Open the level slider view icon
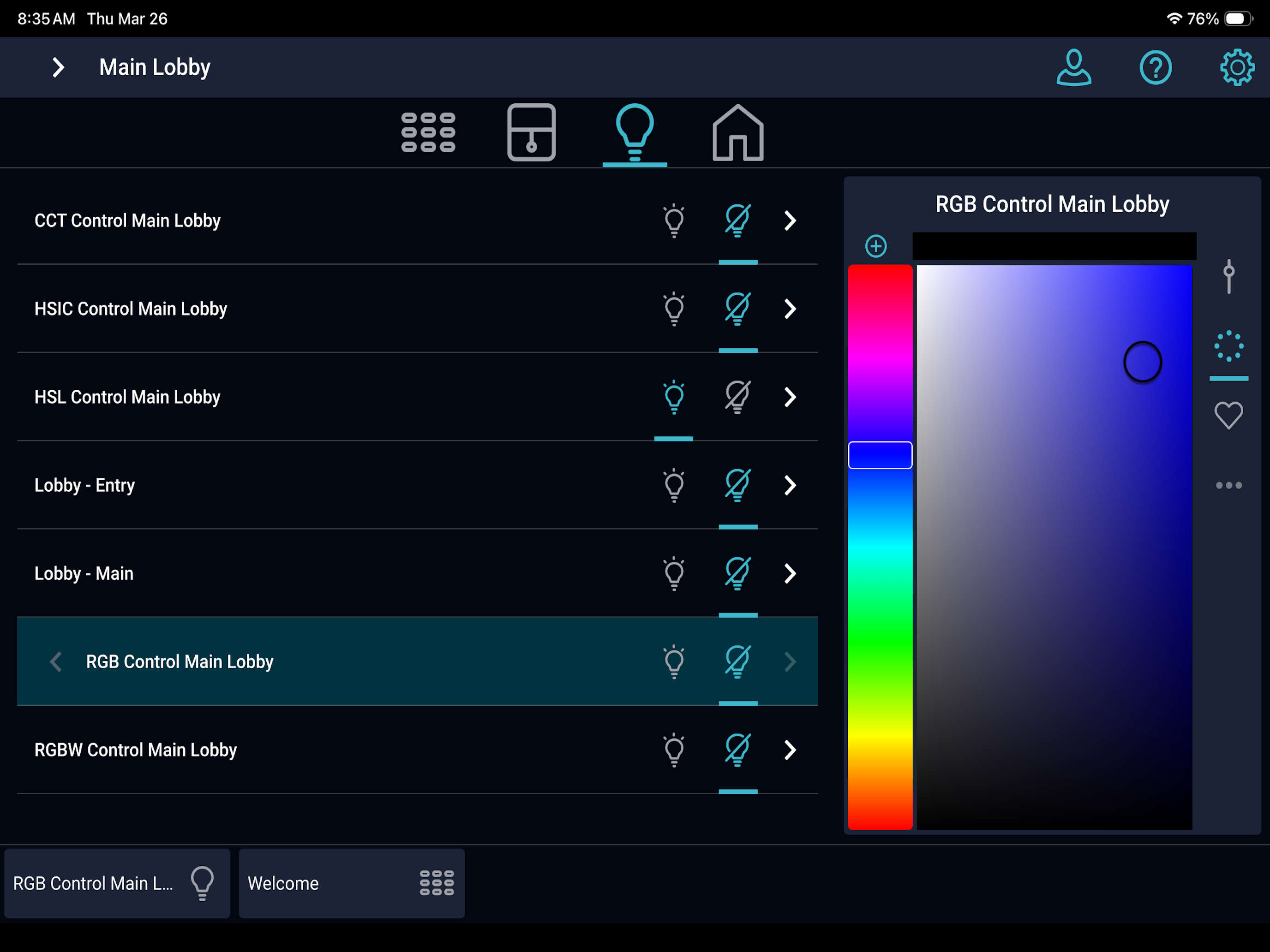The width and height of the screenshot is (1270, 952). tap(1228, 277)
